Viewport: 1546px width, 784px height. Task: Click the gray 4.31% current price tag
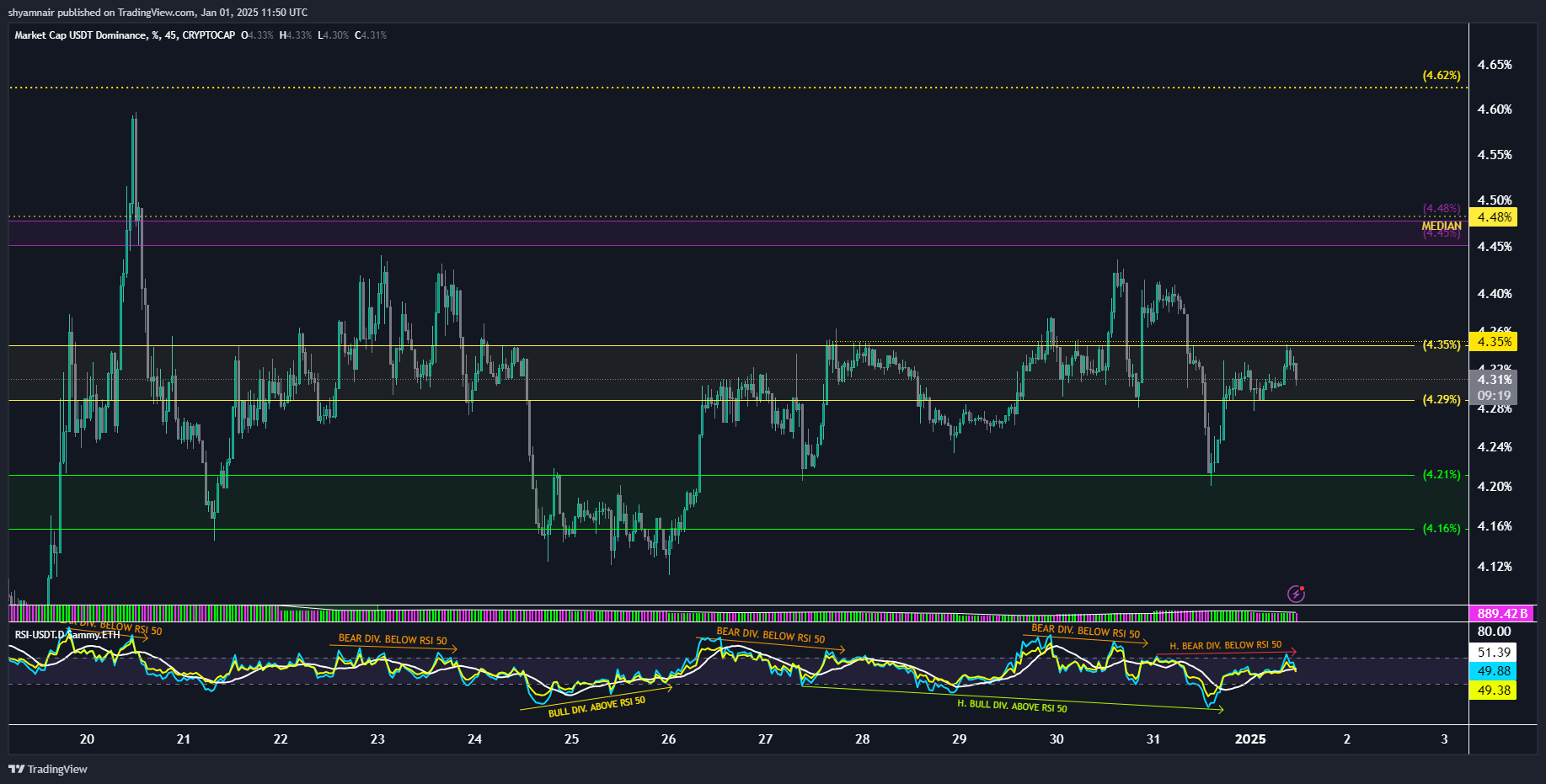click(x=1493, y=380)
